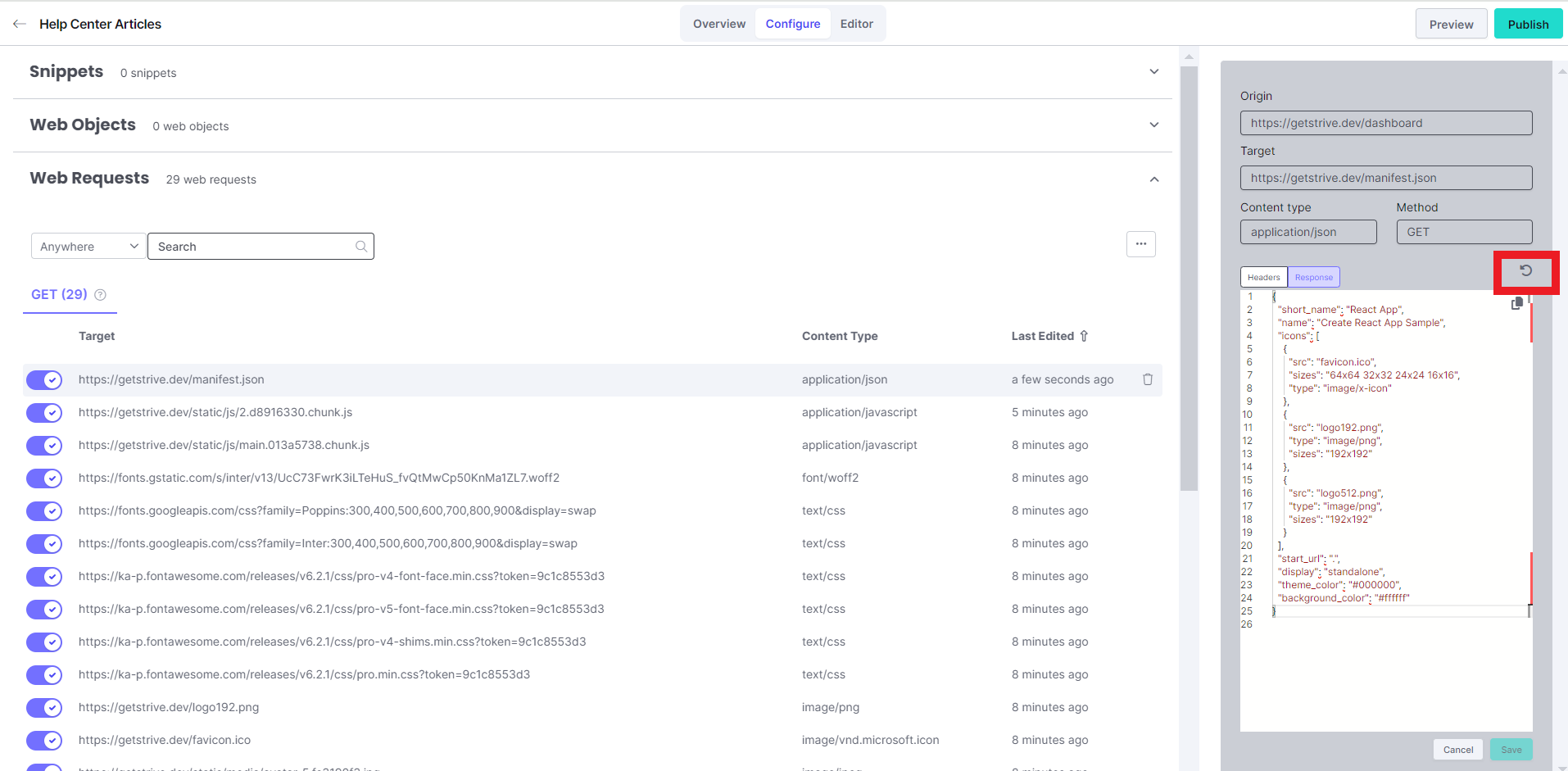Image resolution: width=1568 pixels, height=771 pixels.
Task: Click the Save button
Action: coord(1511,750)
